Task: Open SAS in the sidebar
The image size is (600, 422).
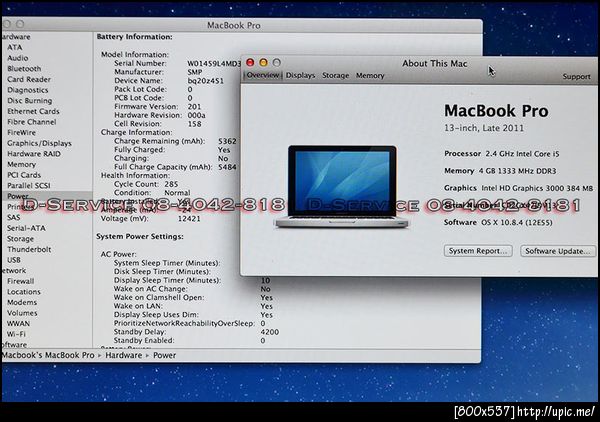Action: [x=13, y=218]
